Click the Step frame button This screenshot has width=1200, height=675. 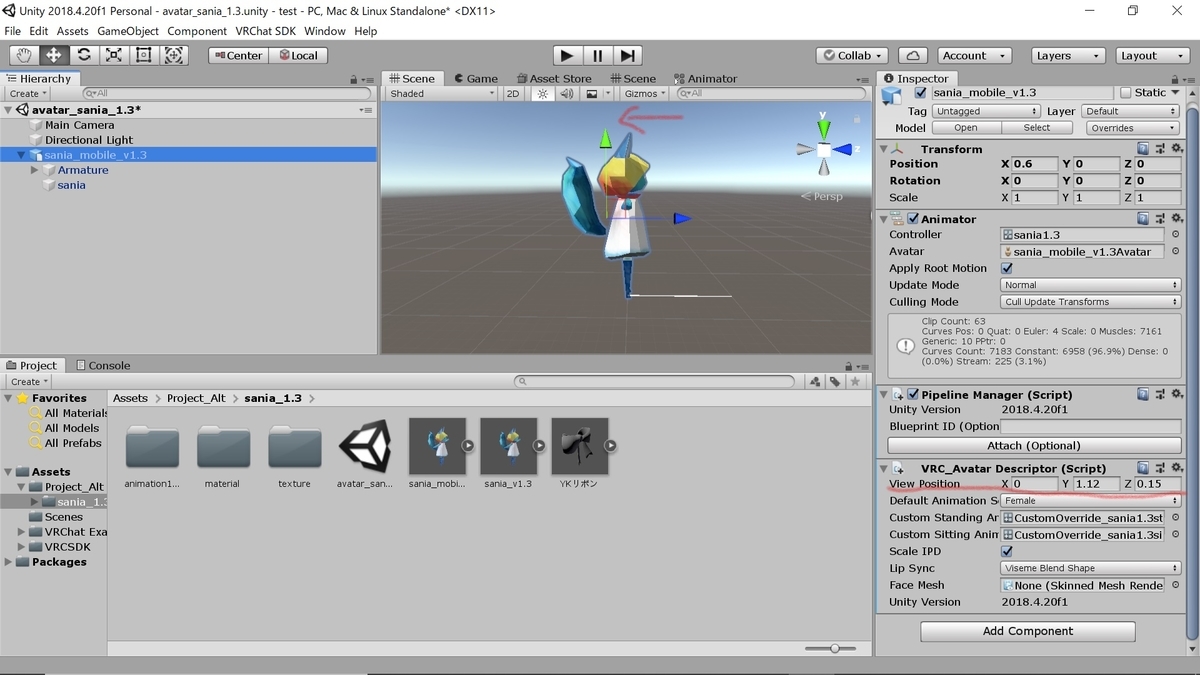627,55
